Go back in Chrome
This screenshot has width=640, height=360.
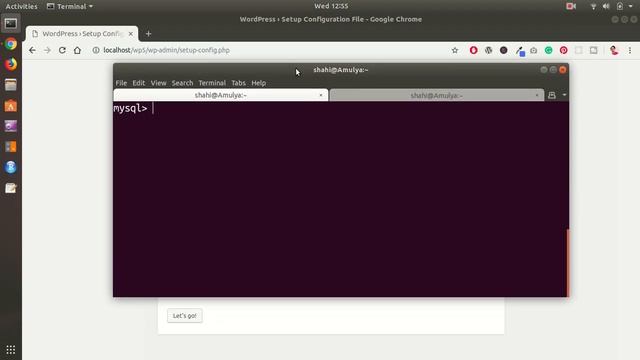click(x=32, y=50)
